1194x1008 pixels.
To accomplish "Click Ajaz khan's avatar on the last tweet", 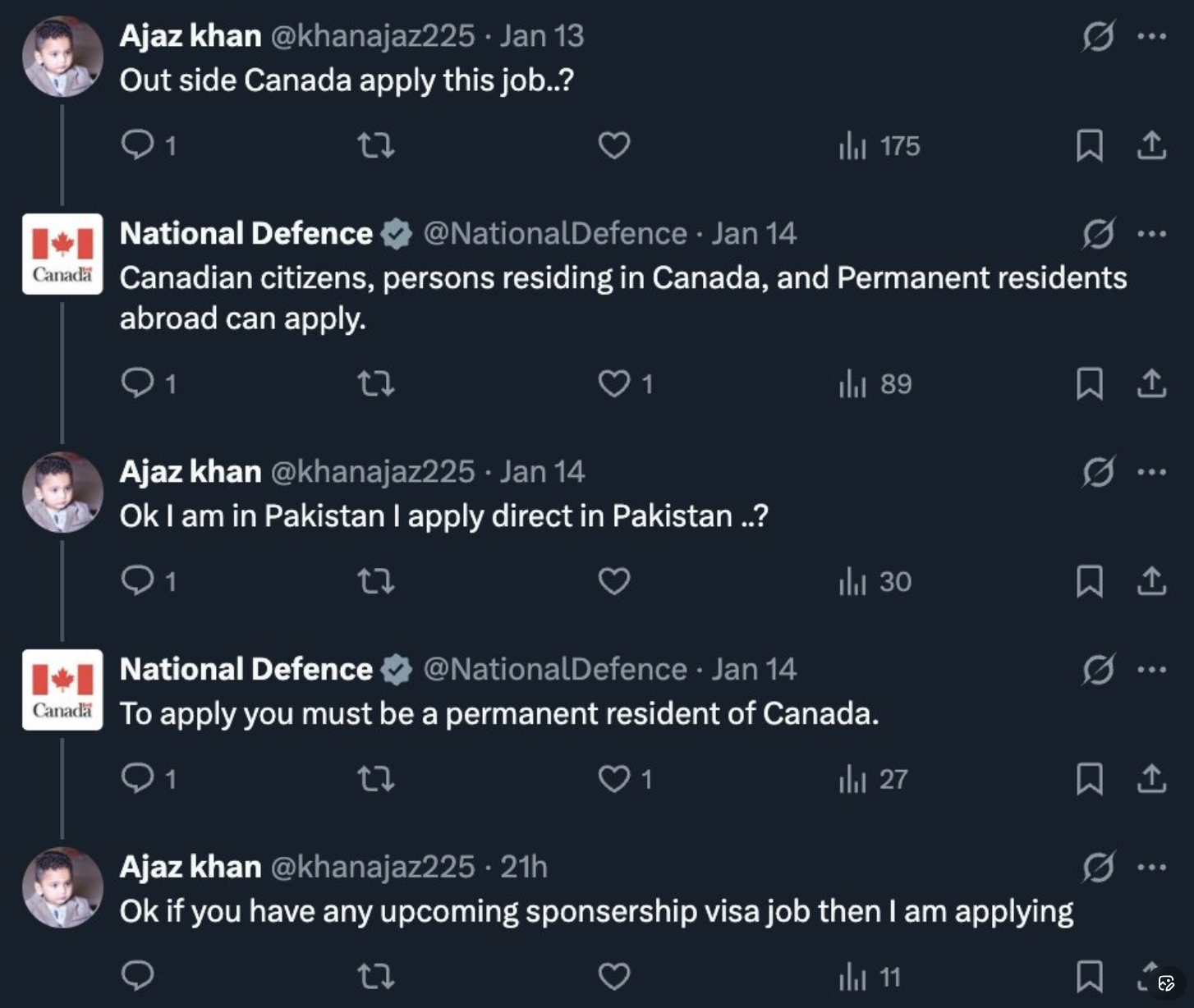I will tap(62, 887).
